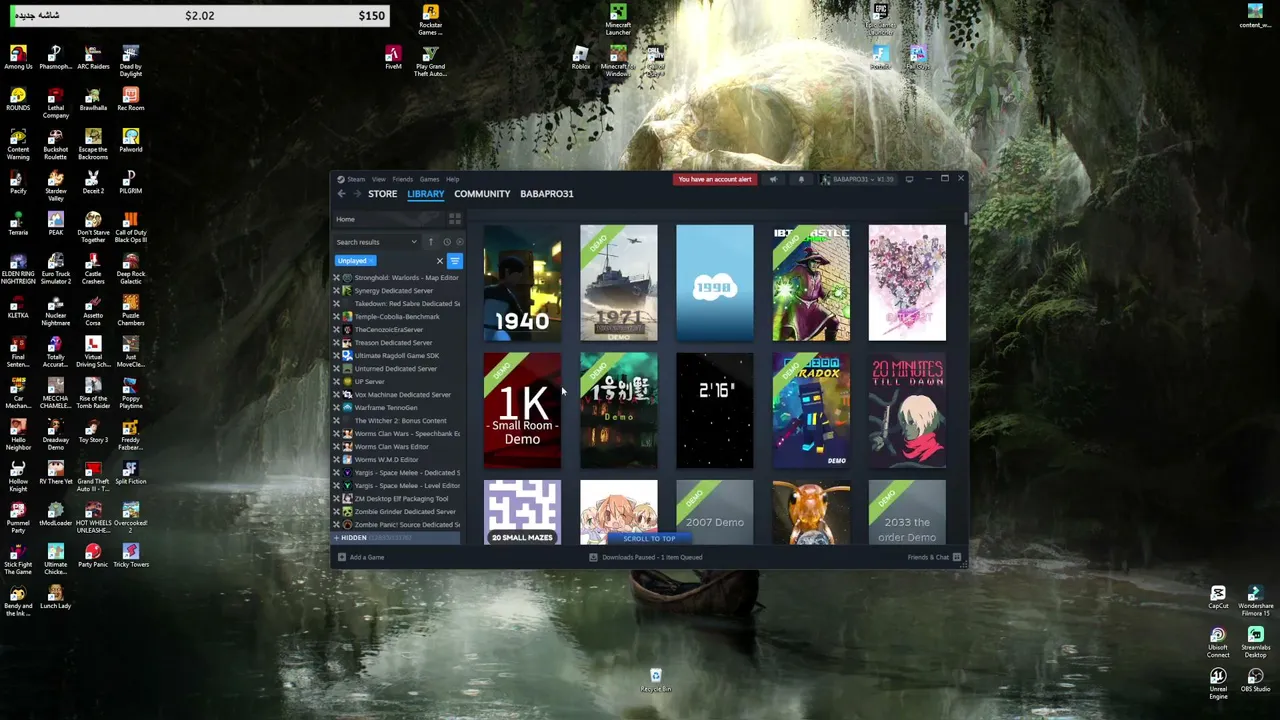Viewport: 1280px width, 720px height.
Task: Select the CapCut desktop icon
Action: point(1218,598)
